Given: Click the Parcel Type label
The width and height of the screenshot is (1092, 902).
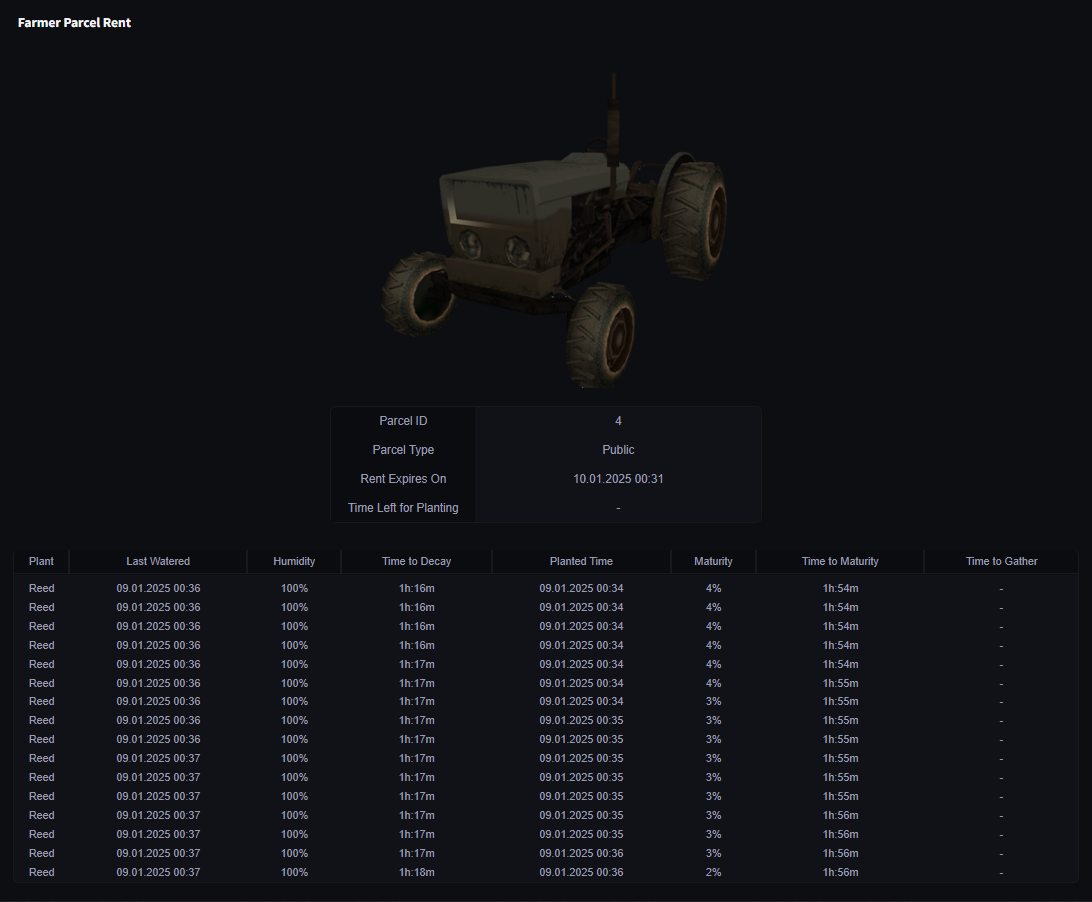Looking at the screenshot, I should [403, 450].
